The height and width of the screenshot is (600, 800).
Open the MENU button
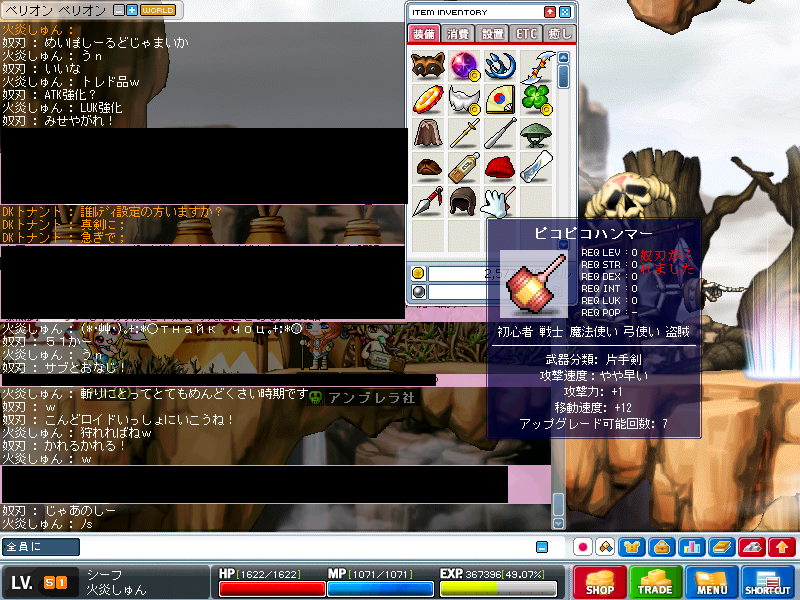pyautogui.click(x=711, y=582)
